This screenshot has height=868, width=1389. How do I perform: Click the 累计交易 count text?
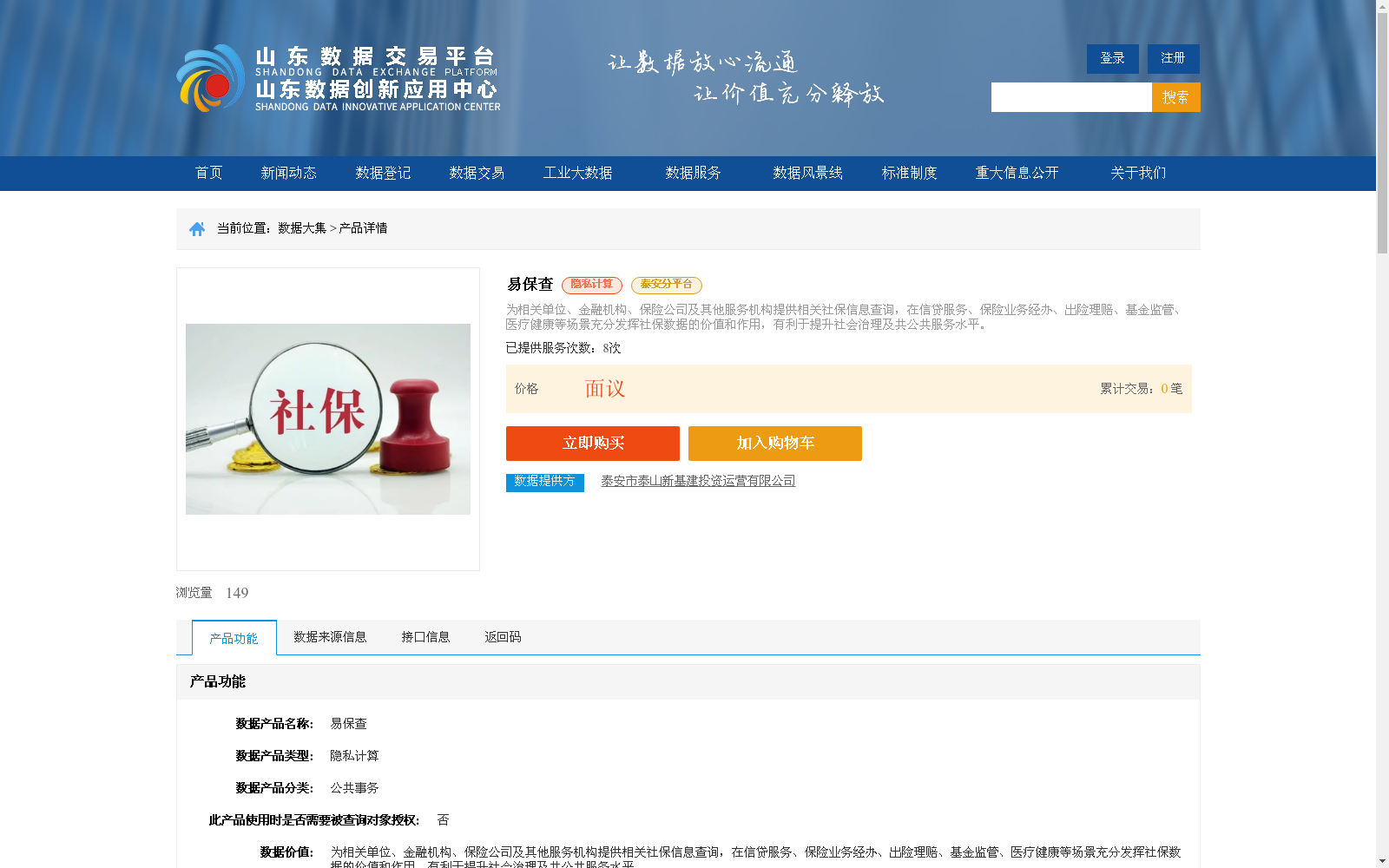[x=1142, y=389]
